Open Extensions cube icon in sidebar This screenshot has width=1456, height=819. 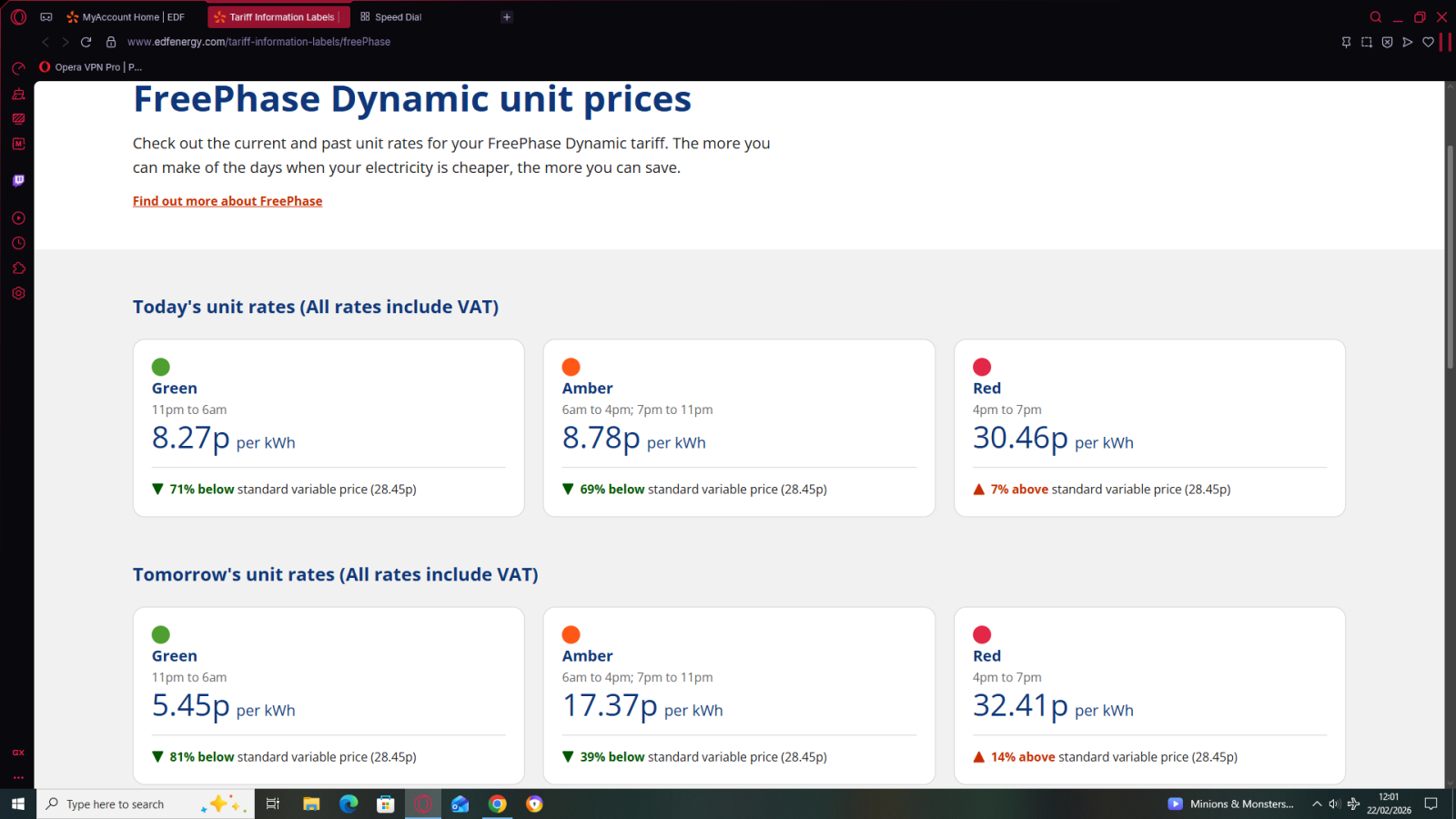18,268
